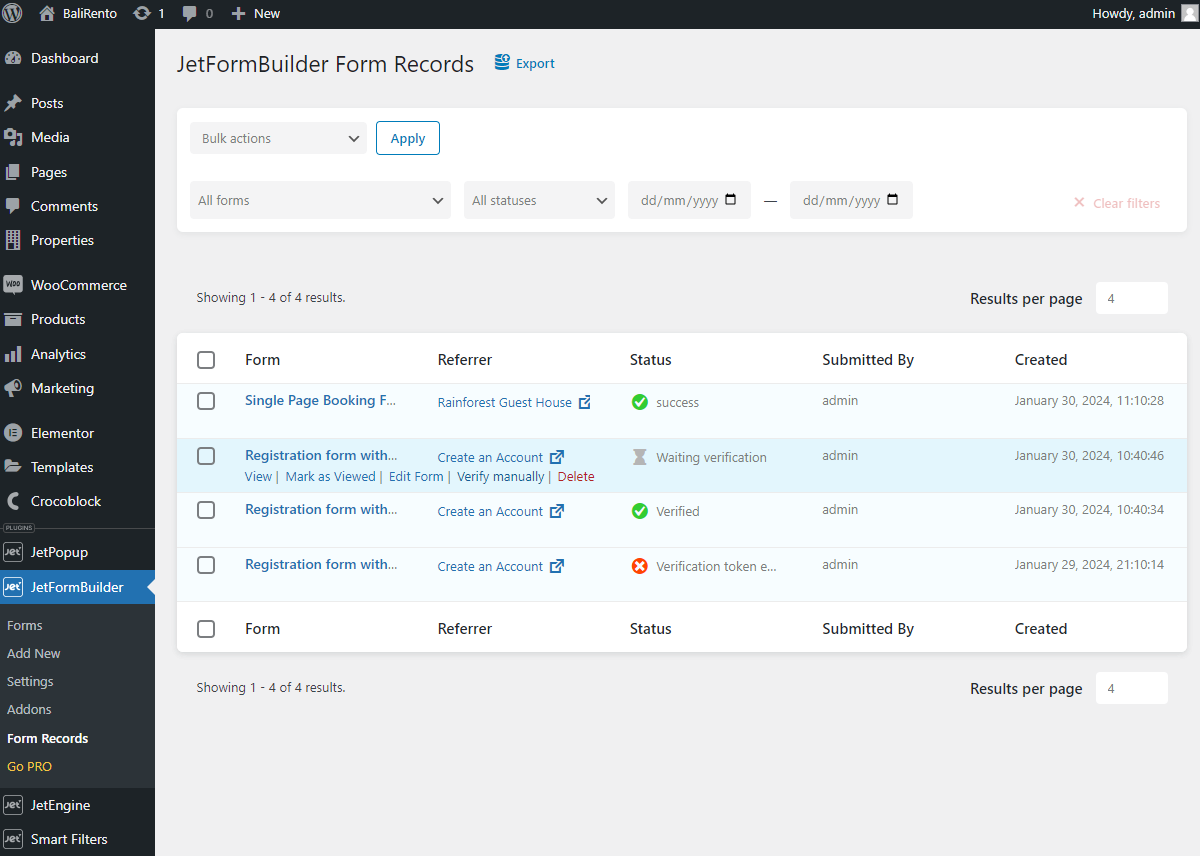Image resolution: width=1200 pixels, height=856 pixels.
Task: Open the All statuses dropdown
Action: (x=538, y=200)
